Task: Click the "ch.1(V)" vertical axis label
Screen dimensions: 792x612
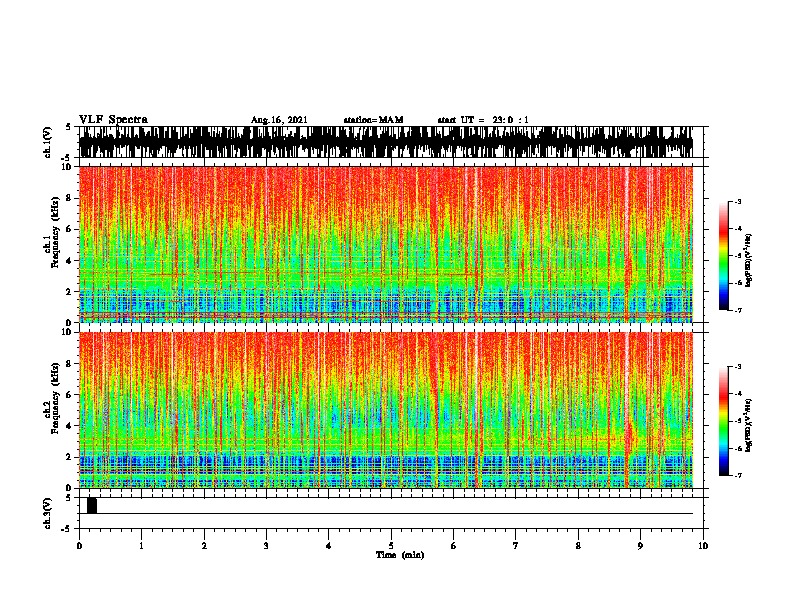Action: tap(47, 142)
